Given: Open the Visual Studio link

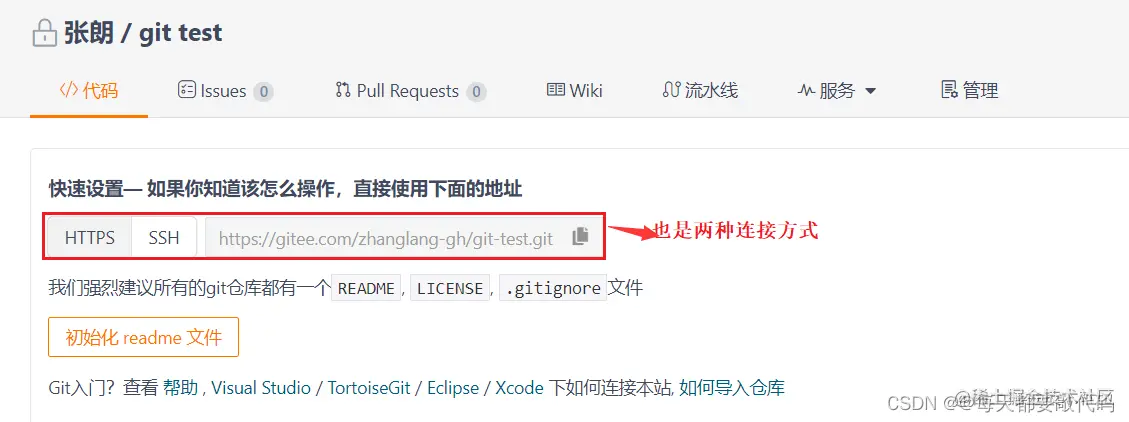Looking at the screenshot, I should 261,388.
